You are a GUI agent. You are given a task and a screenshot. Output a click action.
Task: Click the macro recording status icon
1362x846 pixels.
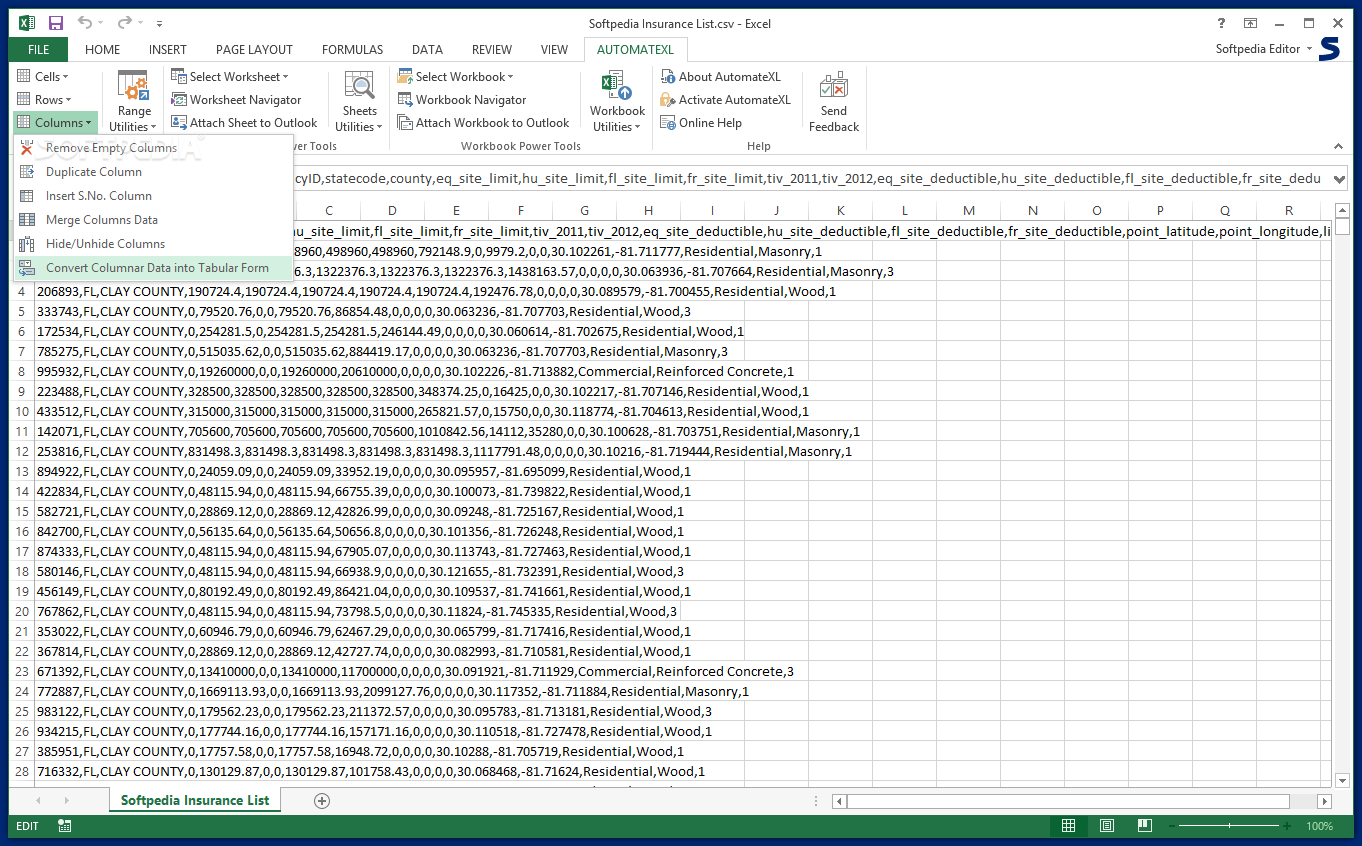coord(64,826)
